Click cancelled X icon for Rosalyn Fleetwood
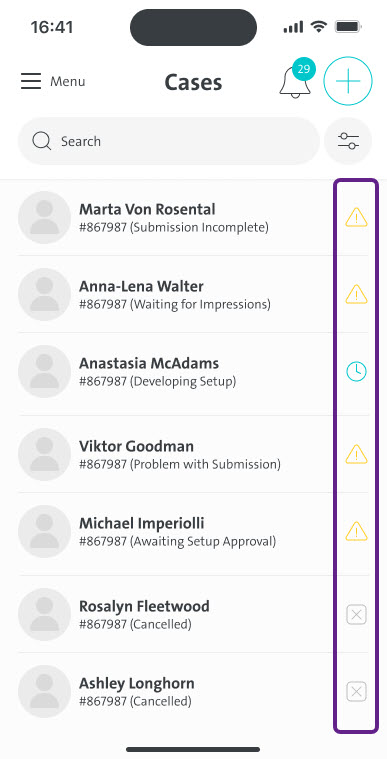Viewport: 387px width, 759px height. [x=356, y=615]
